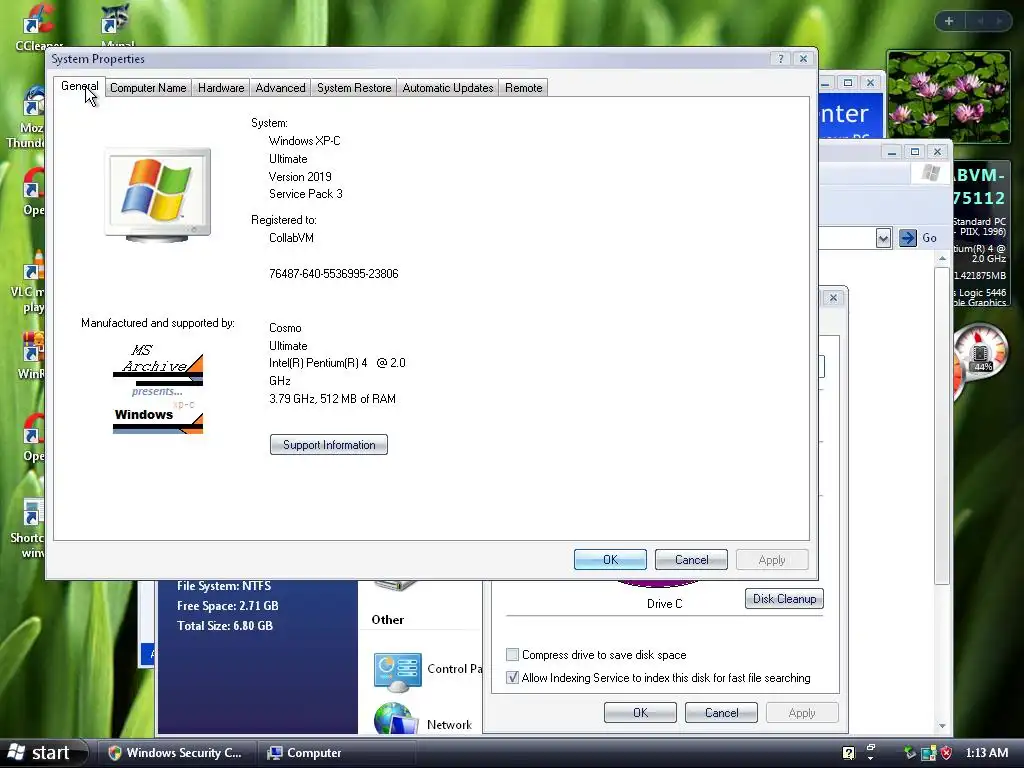Cancel the System Properties dialog
This screenshot has height=768, width=1024.
tap(691, 560)
